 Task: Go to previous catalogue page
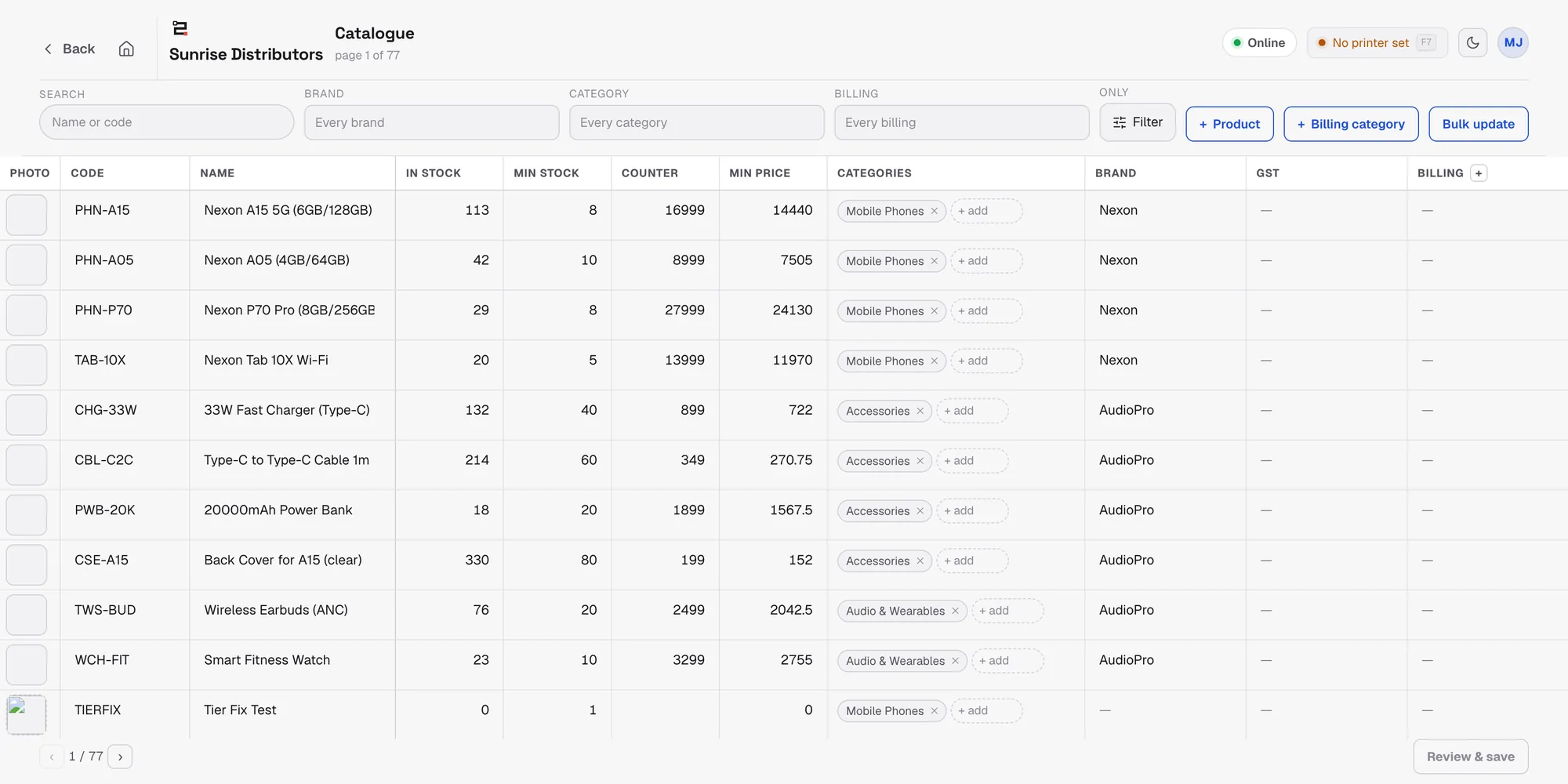(x=52, y=757)
